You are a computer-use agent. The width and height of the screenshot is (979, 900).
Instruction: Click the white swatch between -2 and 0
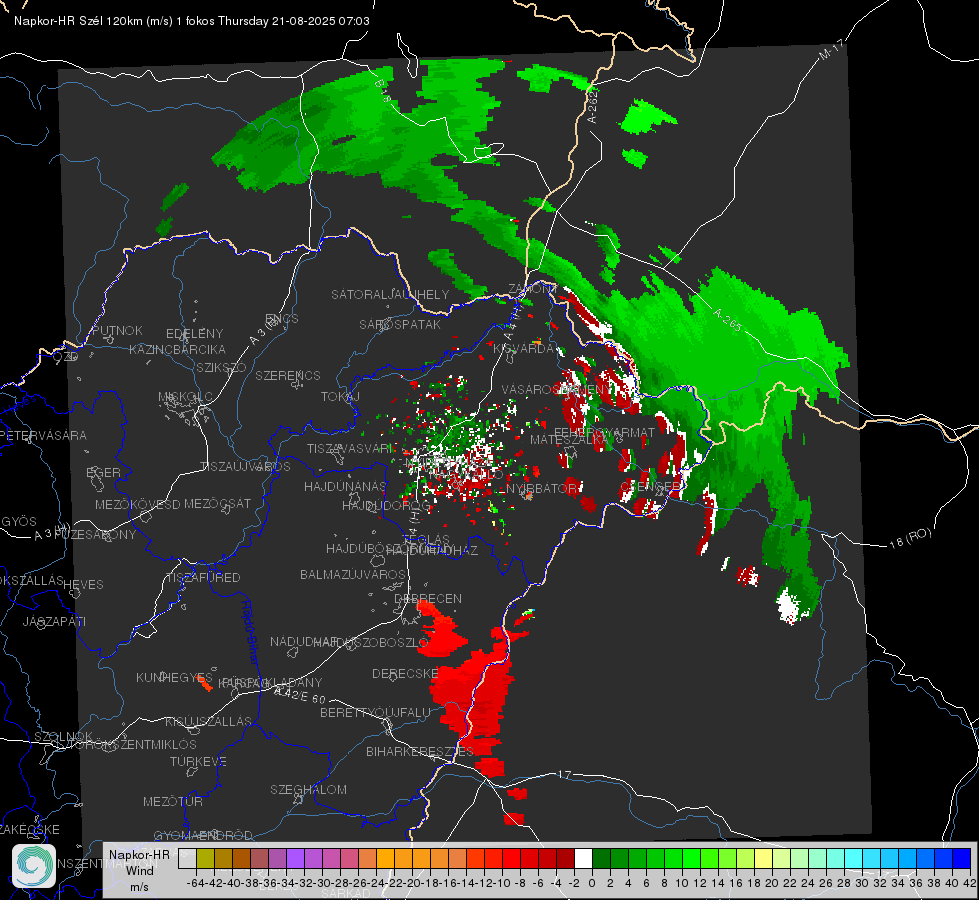click(x=583, y=858)
